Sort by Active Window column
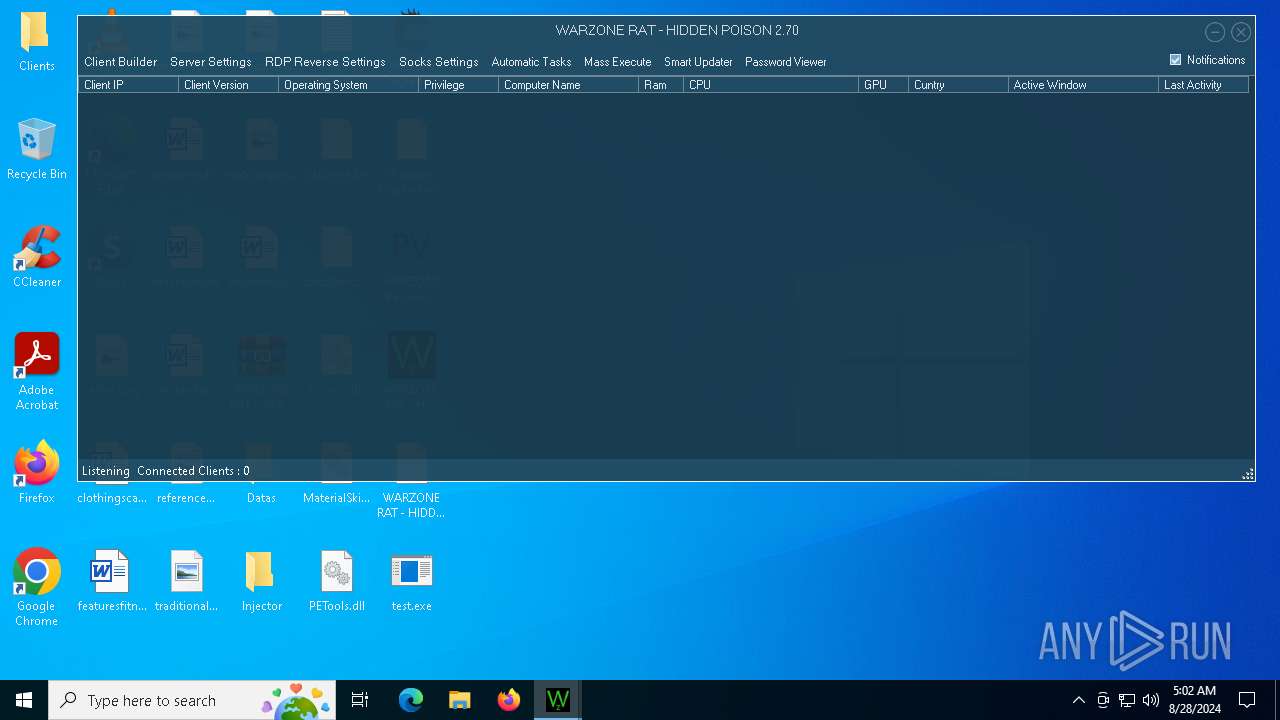This screenshot has width=1280, height=720. [x=1083, y=85]
